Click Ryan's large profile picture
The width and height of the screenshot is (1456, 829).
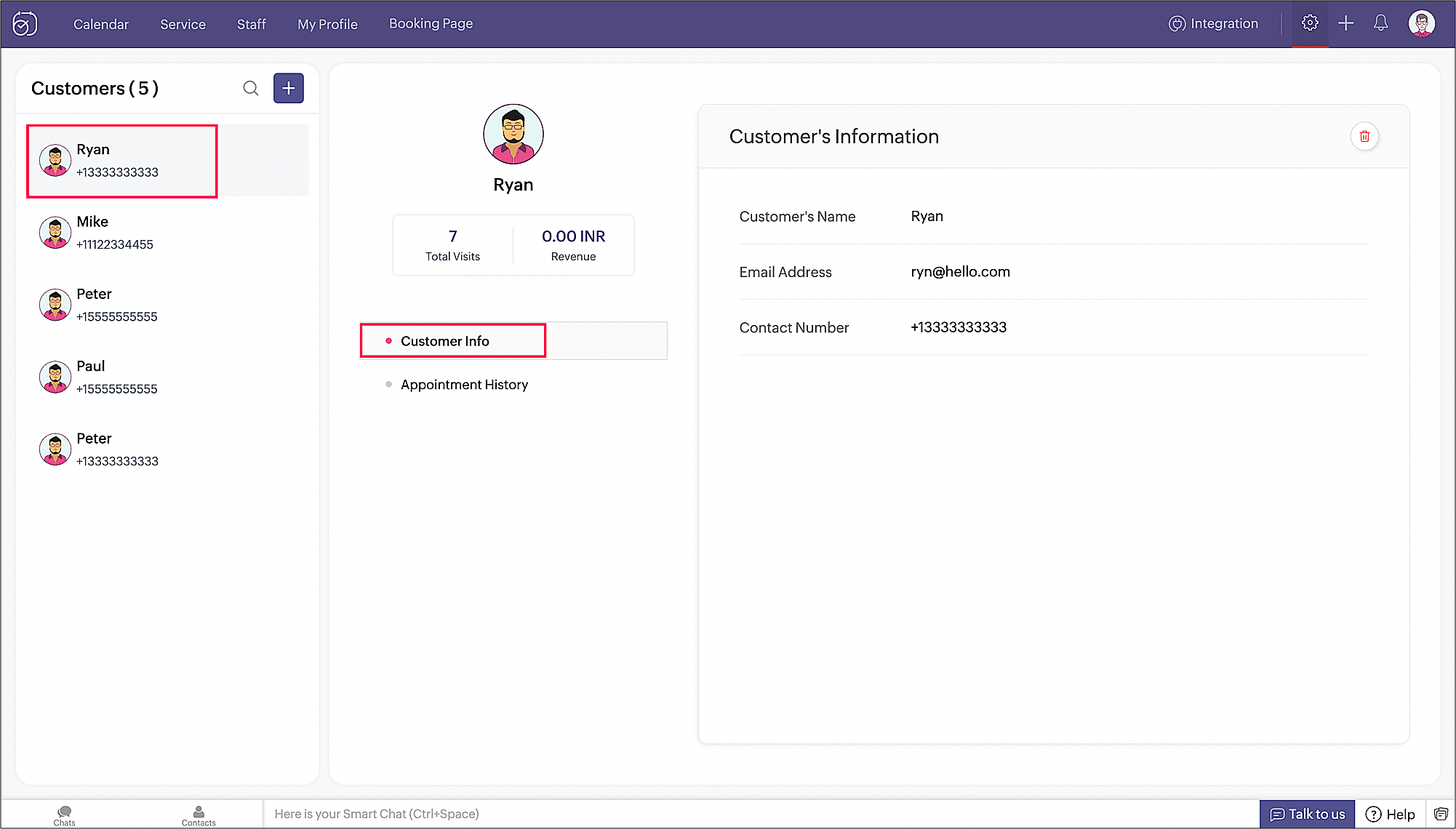pos(513,134)
